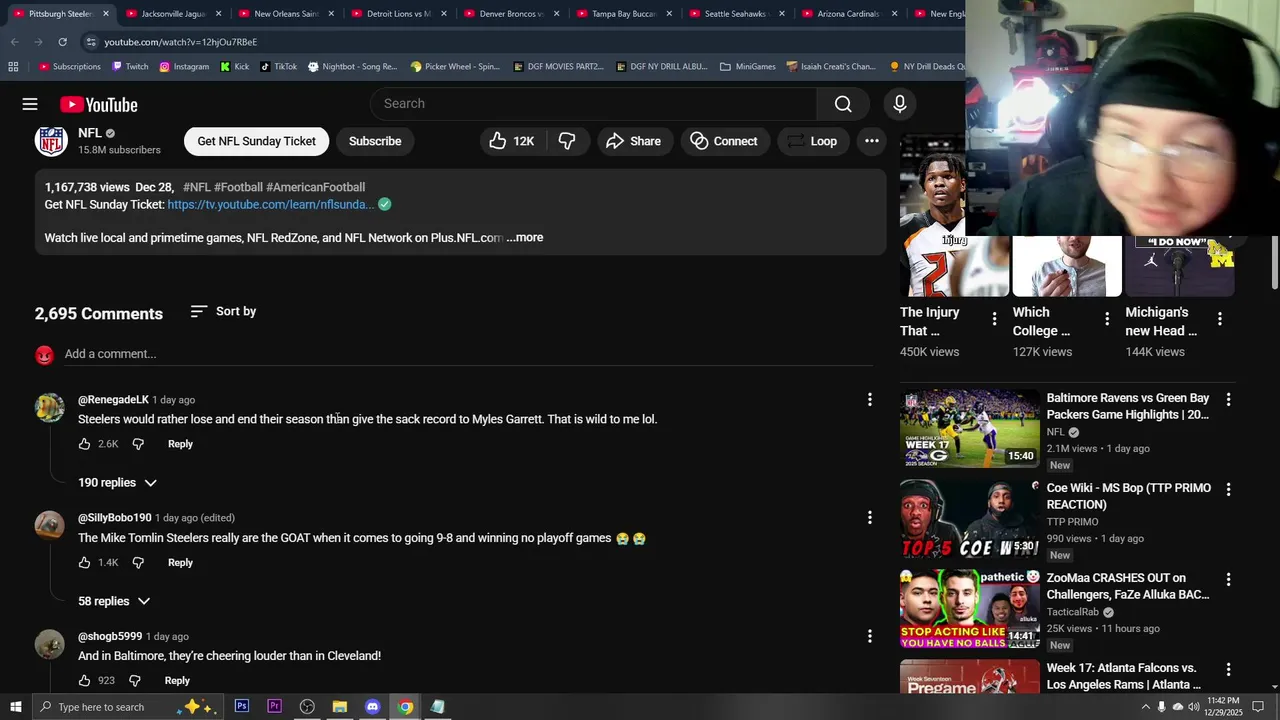Image resolution: width=1280 pixels, height=720 pixels.
Task: Switch to the Detroit Lions tab
Action: (x=398, y=14)
